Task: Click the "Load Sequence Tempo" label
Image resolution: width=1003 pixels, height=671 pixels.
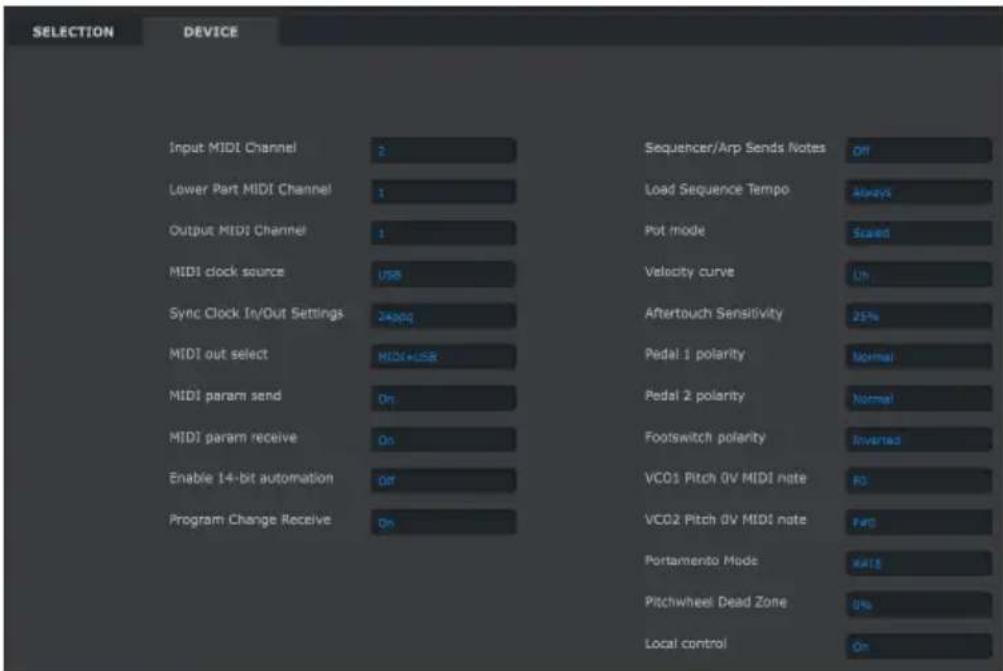Action: point(717,189)
